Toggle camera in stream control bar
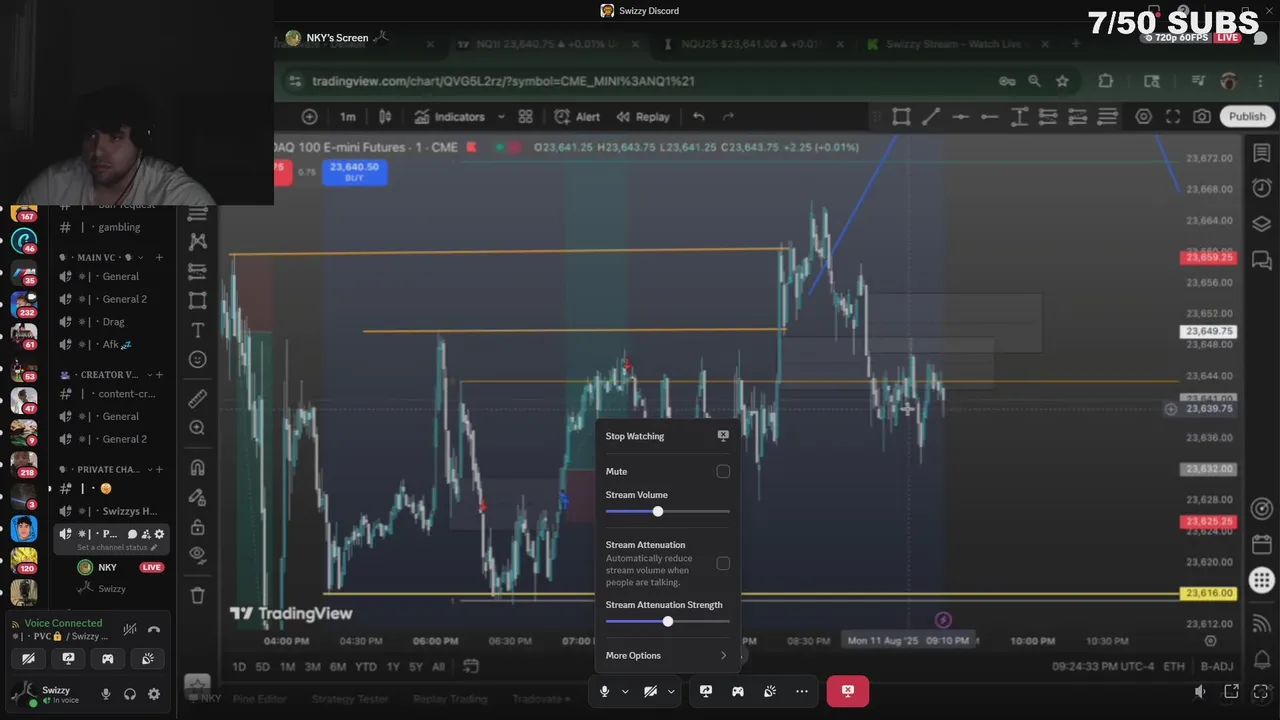1280x720 pixels. click(x=650, y=691)
